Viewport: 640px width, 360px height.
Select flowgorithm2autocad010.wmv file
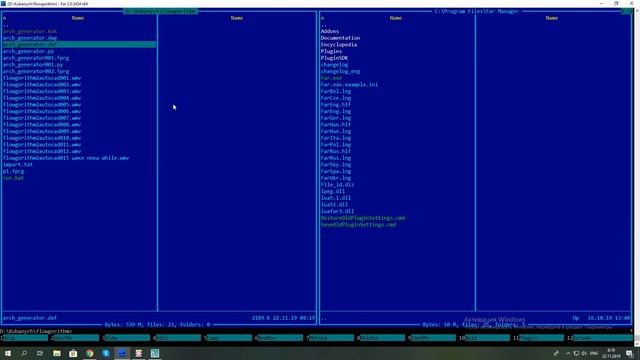tap(42, 138)
